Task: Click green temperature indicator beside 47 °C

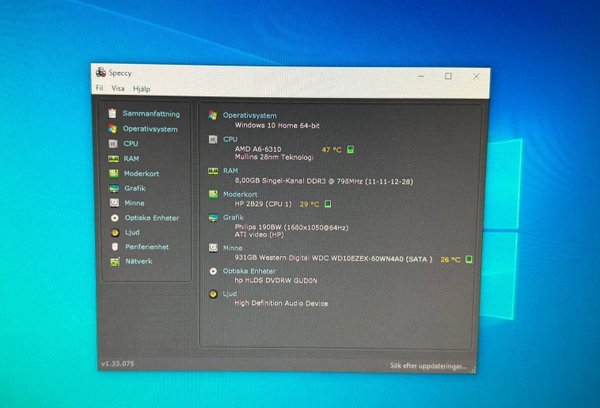Action: pyautogui.click(x=350, y=150)
